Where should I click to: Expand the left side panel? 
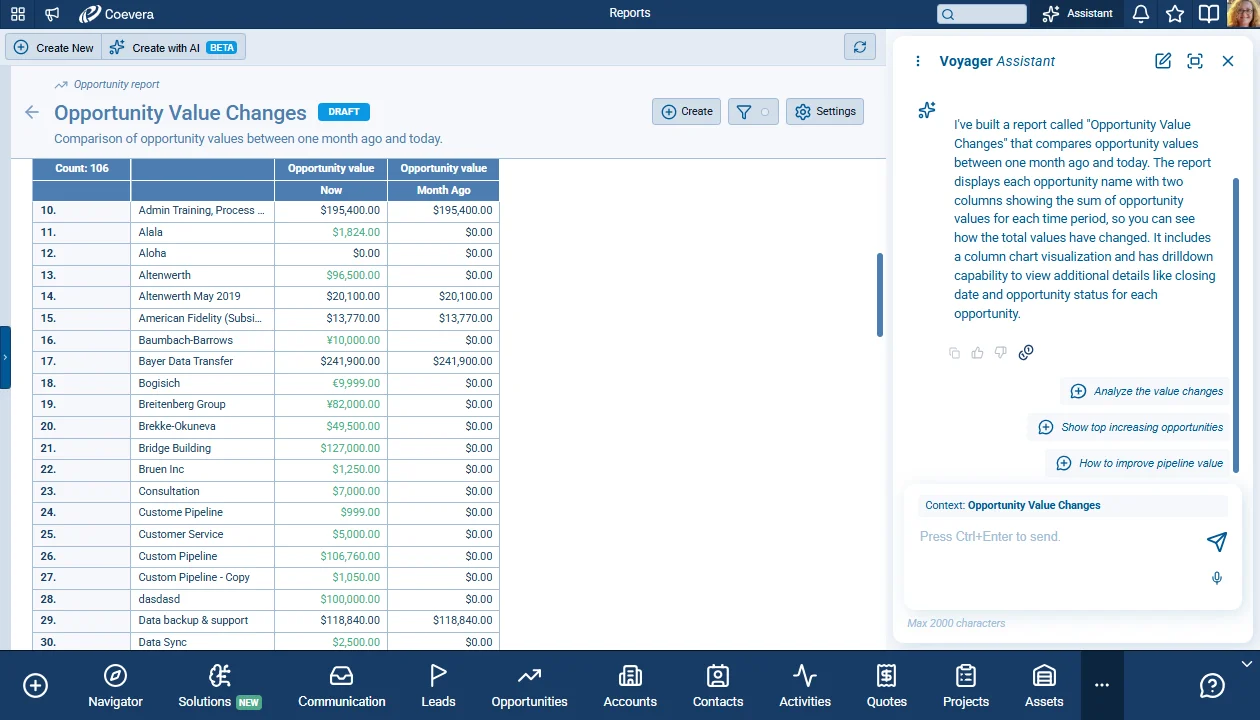5,357
